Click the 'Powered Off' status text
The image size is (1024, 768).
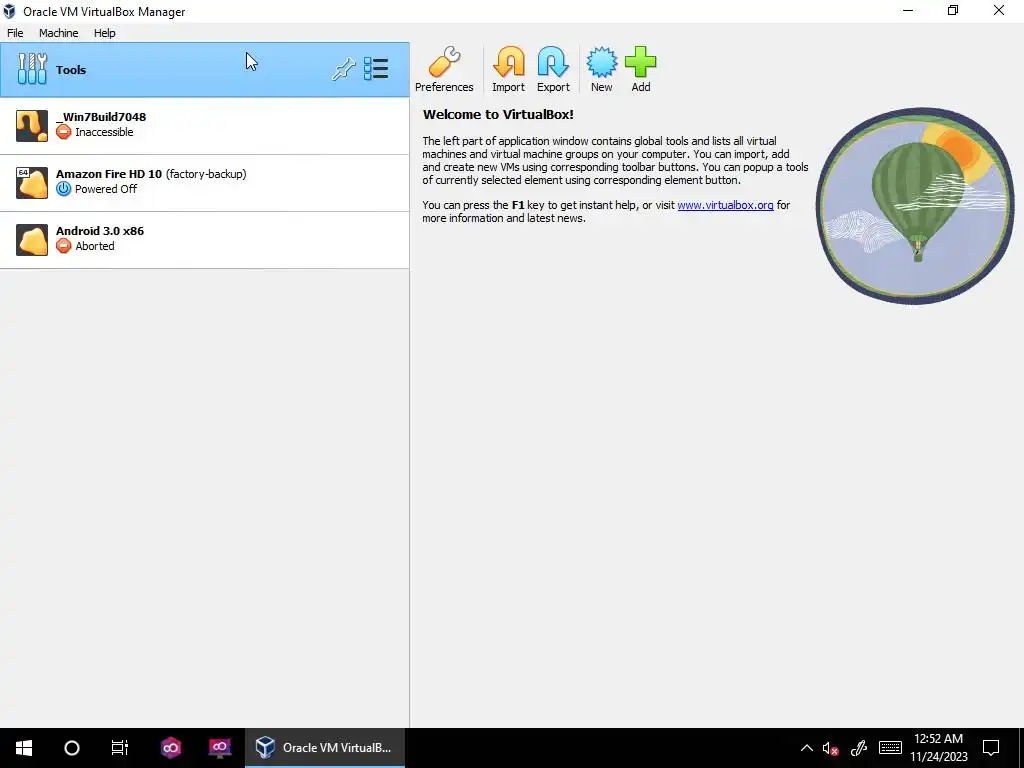point(106,189)
